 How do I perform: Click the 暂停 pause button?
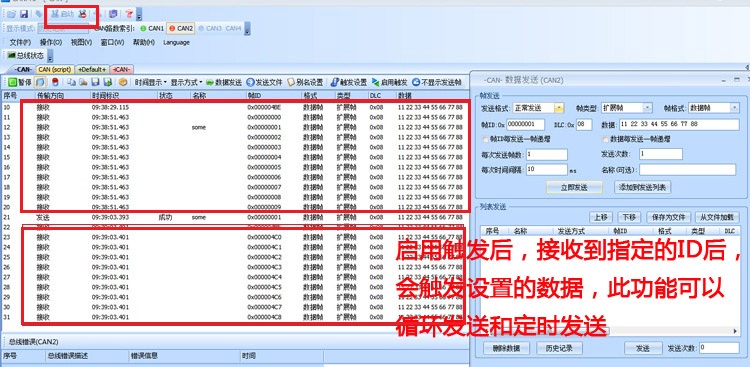point(20,82)
